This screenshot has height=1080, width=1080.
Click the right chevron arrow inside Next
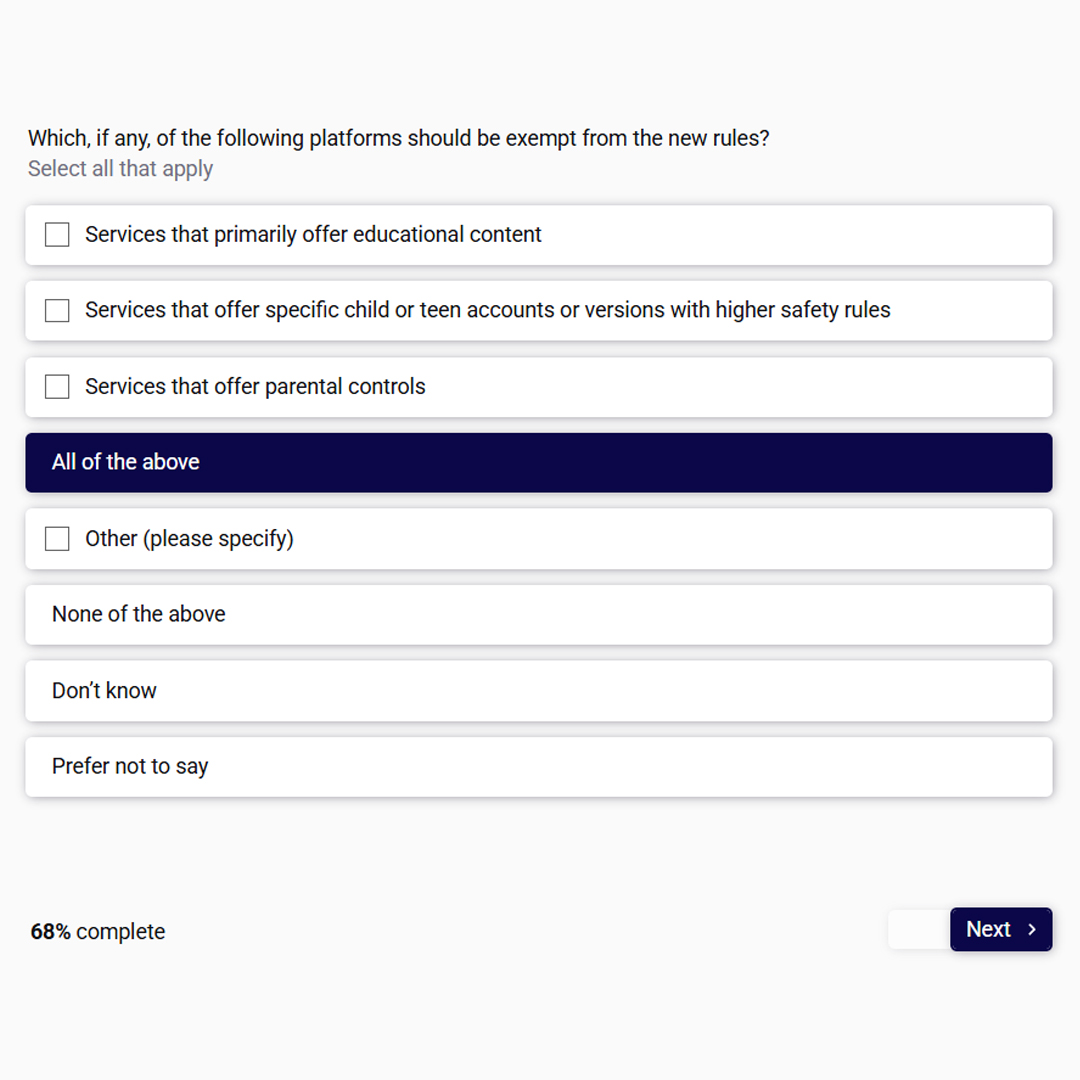(1032, 929)
